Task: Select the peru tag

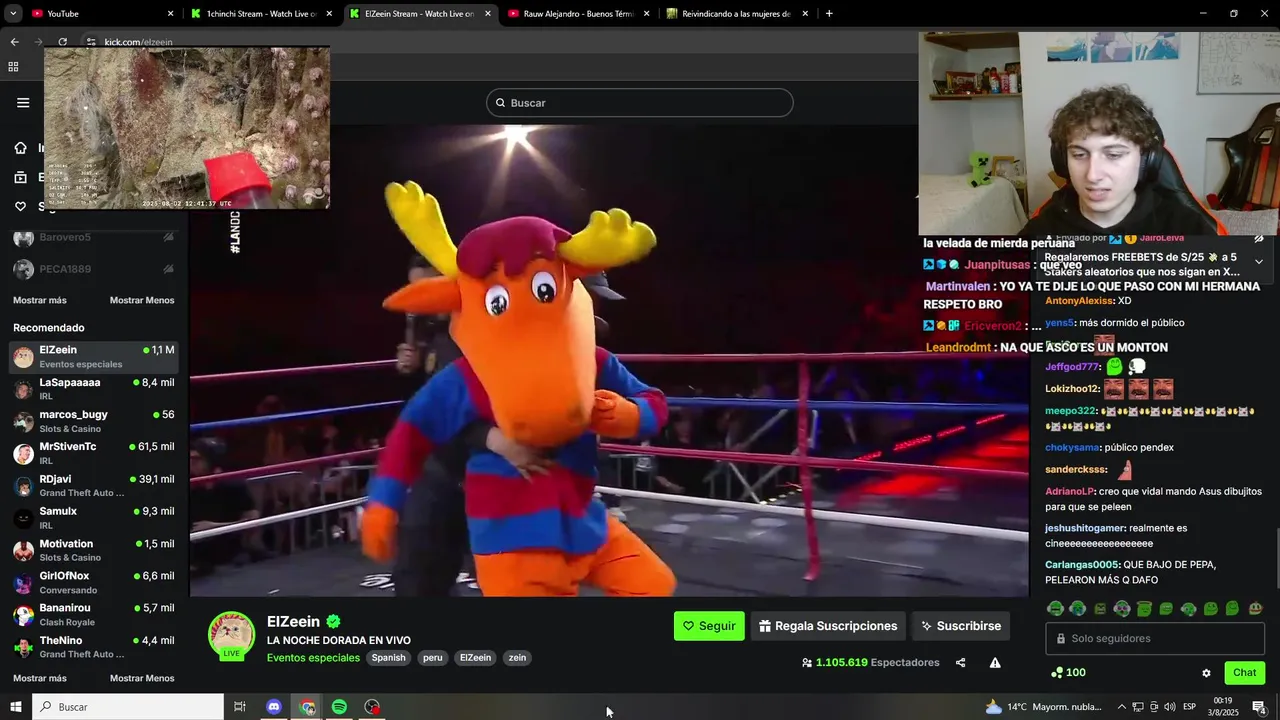Action: click(432, 658)
